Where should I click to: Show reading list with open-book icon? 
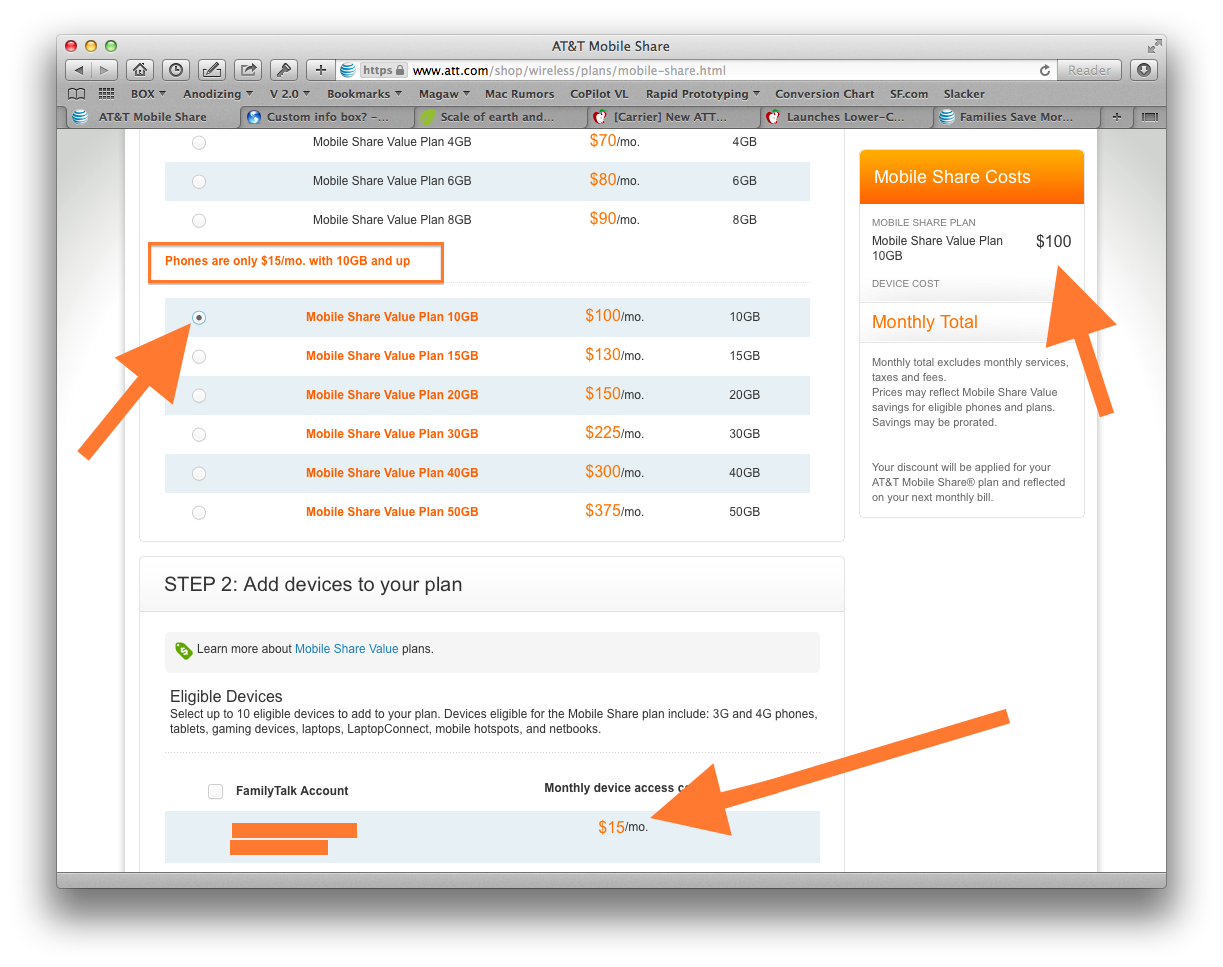click(x=76, y=94)
